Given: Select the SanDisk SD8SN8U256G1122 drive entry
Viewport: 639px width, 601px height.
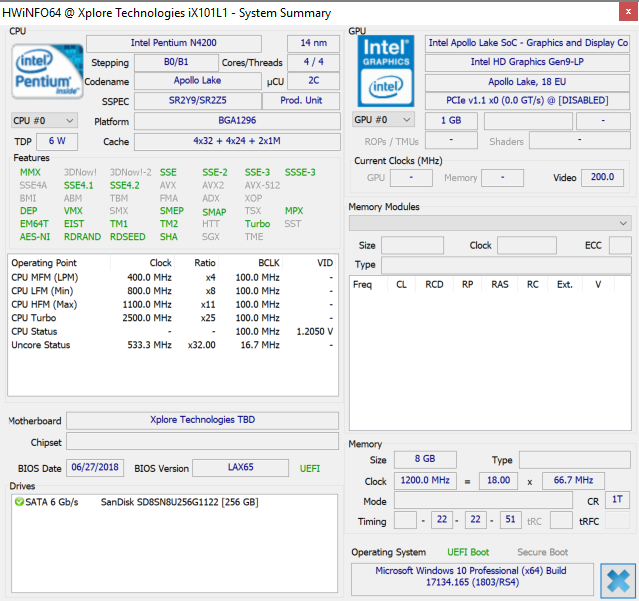Looking at the screenshot, I should coord(179,502).
